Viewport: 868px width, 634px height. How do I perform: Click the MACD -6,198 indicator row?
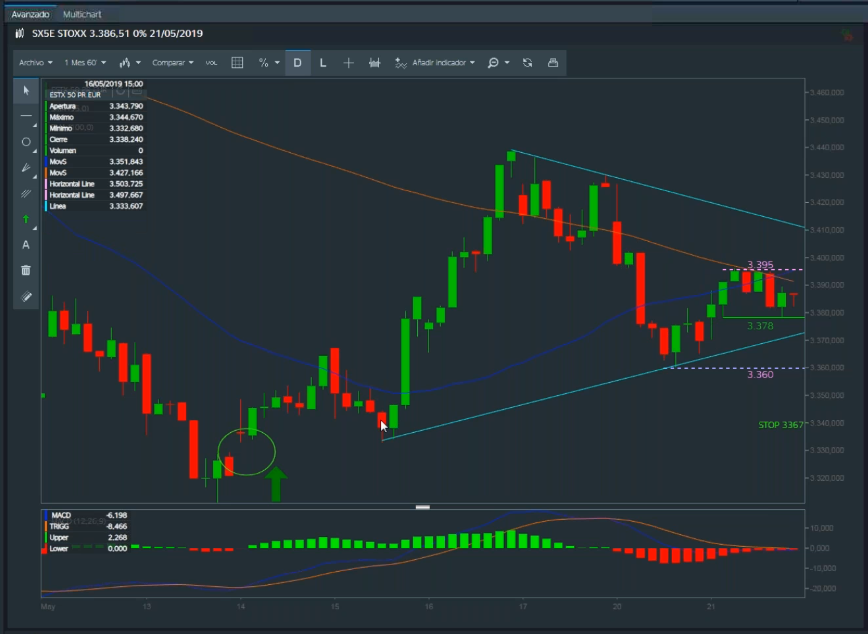coord(87,515)
